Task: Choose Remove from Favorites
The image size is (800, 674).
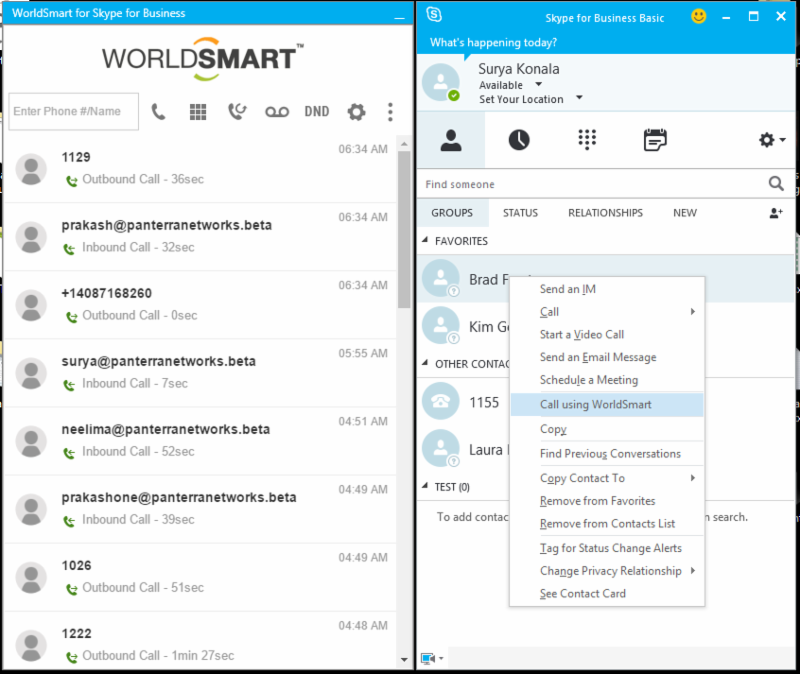Action: 607,501
